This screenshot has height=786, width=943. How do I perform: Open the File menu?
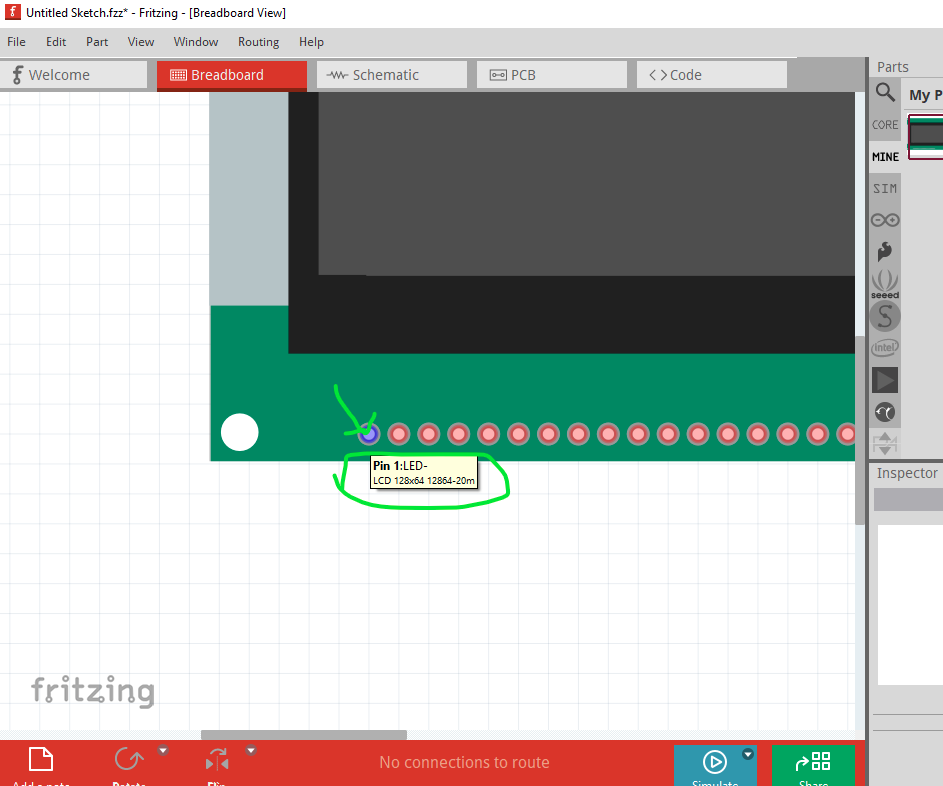(x=16, y=41)
